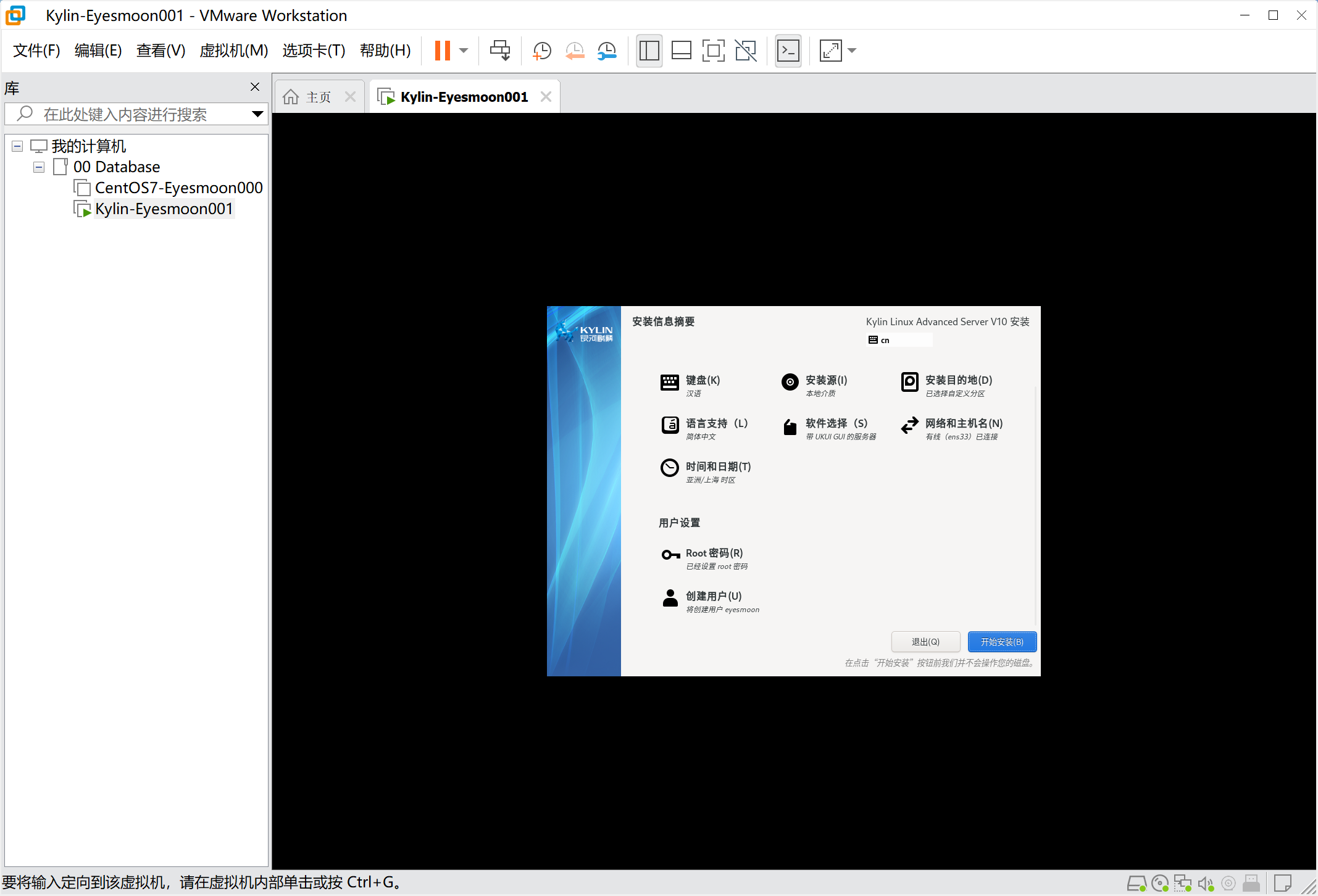Open 键盘(K) keyboard settings
Image resolution: width=1318 pixels, height=896 pixels.
click(x=690, y=385)
